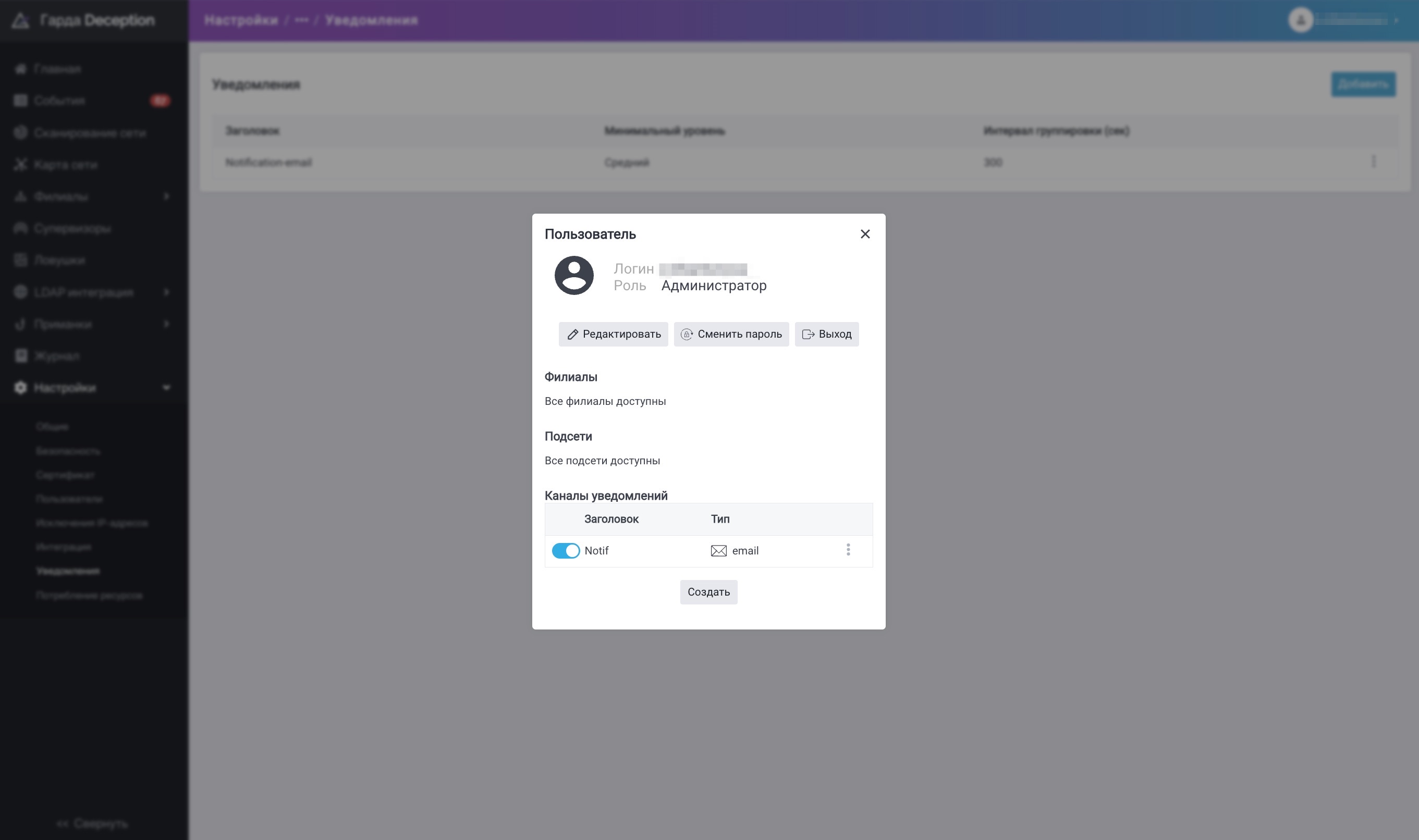Screen dimensions: 1419x840
Task: Open the События sidebar menu item
Action: (59, 101)
